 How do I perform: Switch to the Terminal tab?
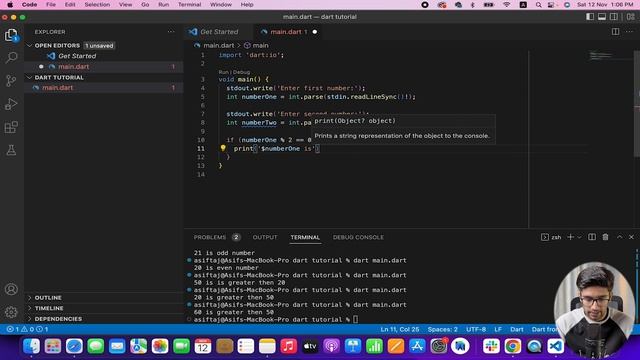(x=305, y=237)
